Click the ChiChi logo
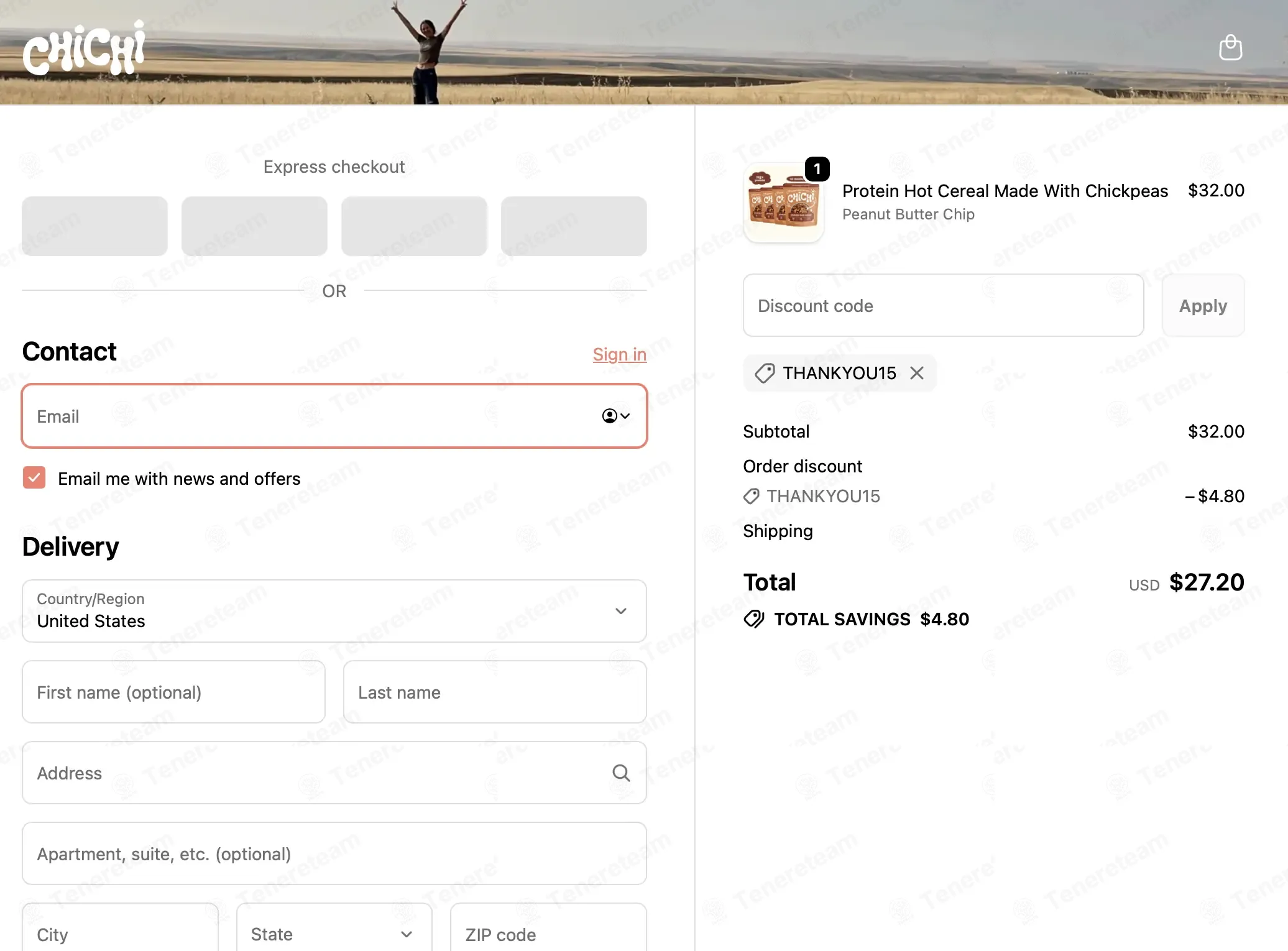This screenshot has height=951, width=1288. pyautogui.click(x=84, y=48)
